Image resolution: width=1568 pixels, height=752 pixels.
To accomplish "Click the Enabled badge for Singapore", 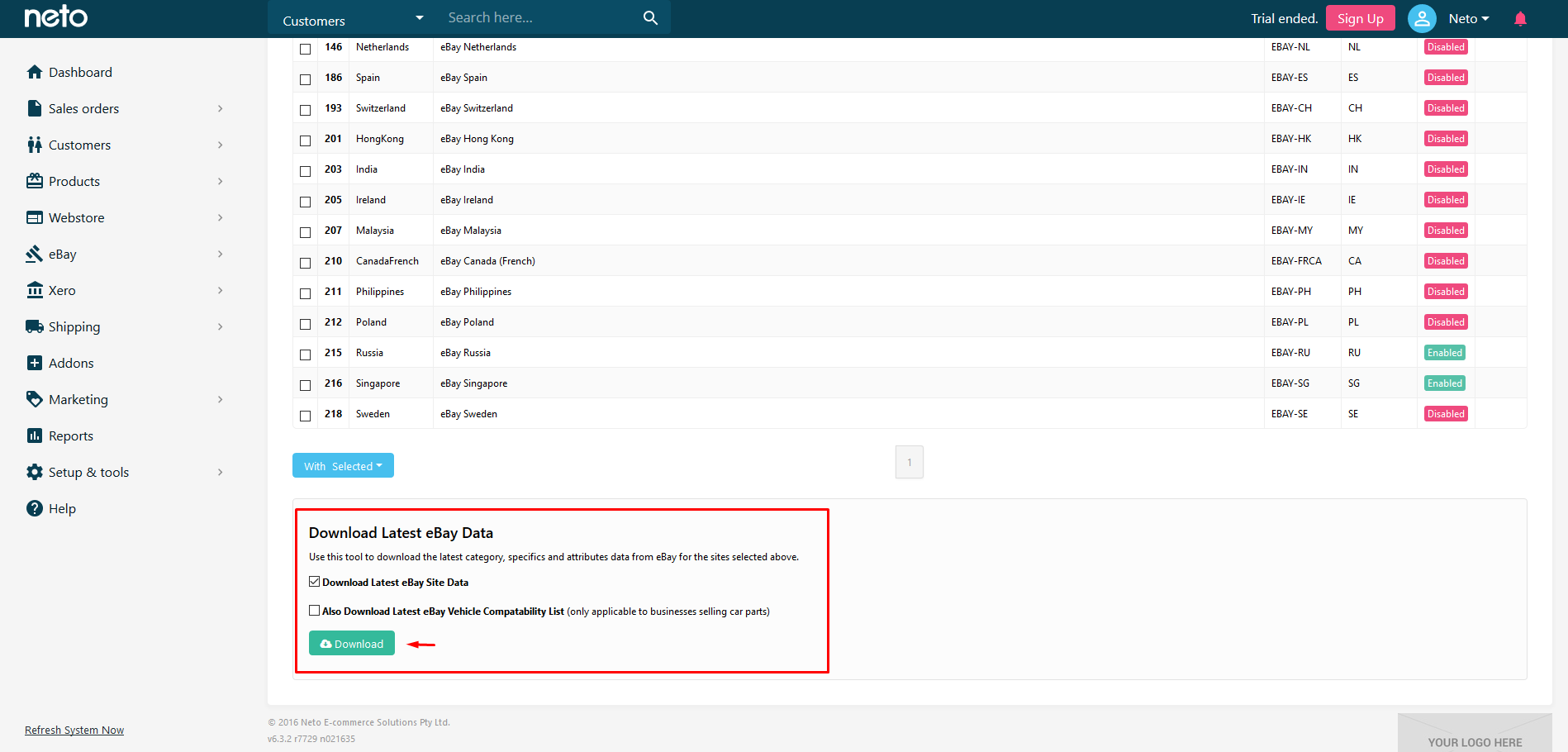I will pos(1445,383).
